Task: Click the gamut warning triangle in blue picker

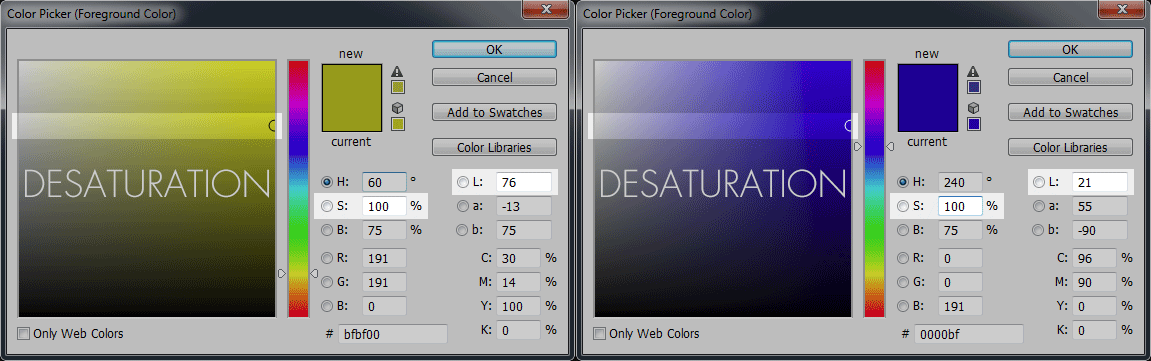Action: pyautogui.click(x=973, y=72)
